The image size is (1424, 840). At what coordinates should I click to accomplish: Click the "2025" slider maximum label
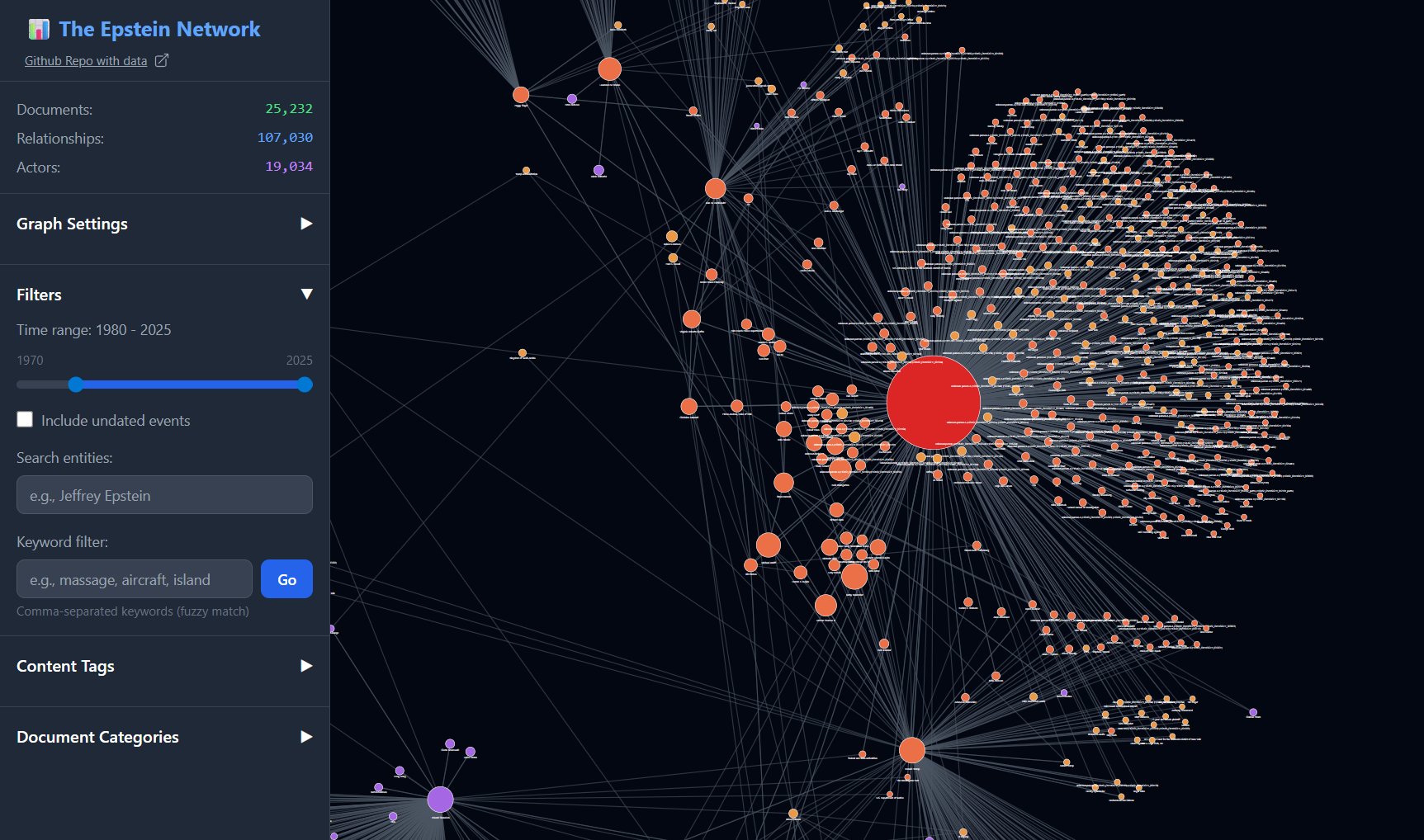tap(299, 361)
